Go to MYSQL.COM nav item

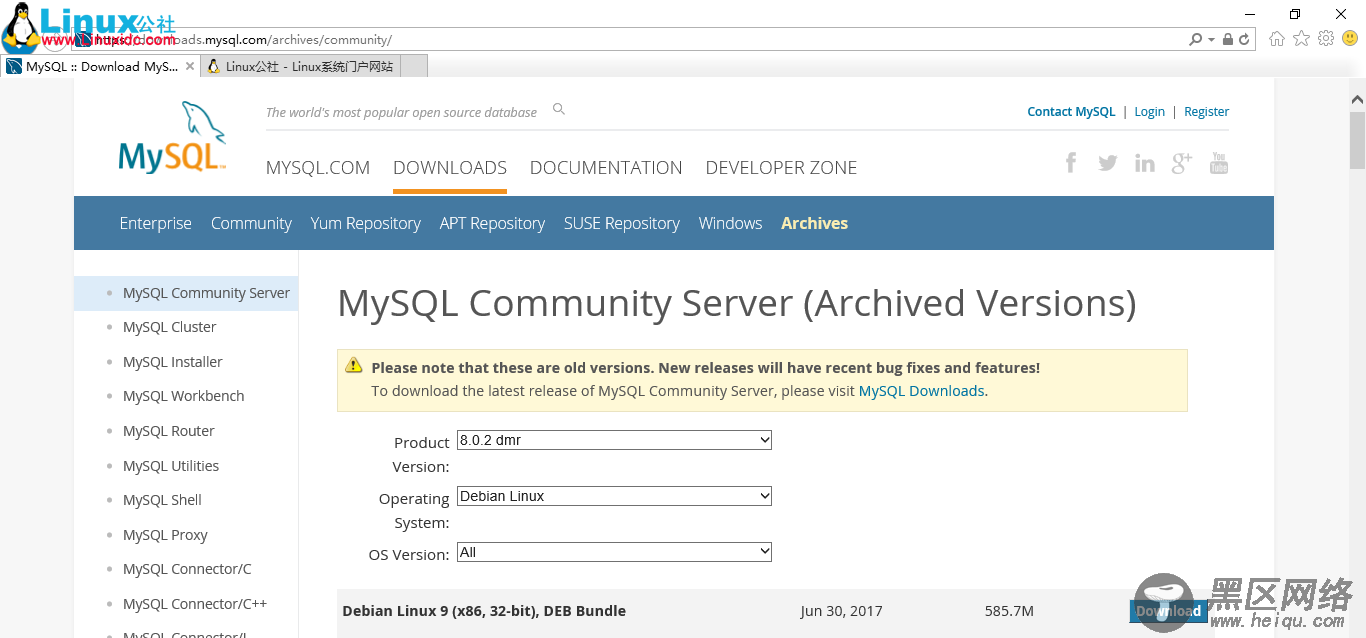pyautogui.click(x=318, y=168)
